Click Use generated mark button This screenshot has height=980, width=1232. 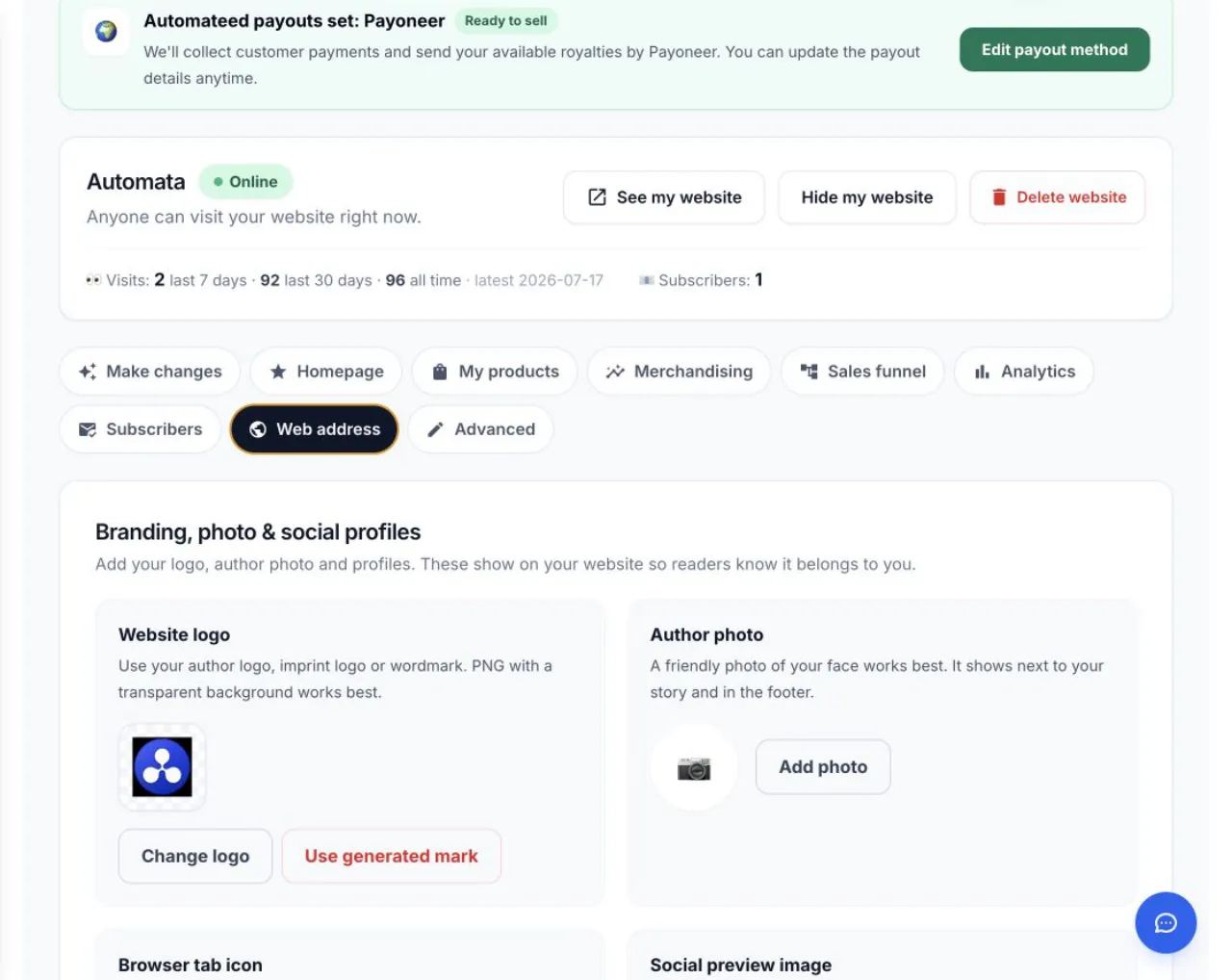pos(392,856)
